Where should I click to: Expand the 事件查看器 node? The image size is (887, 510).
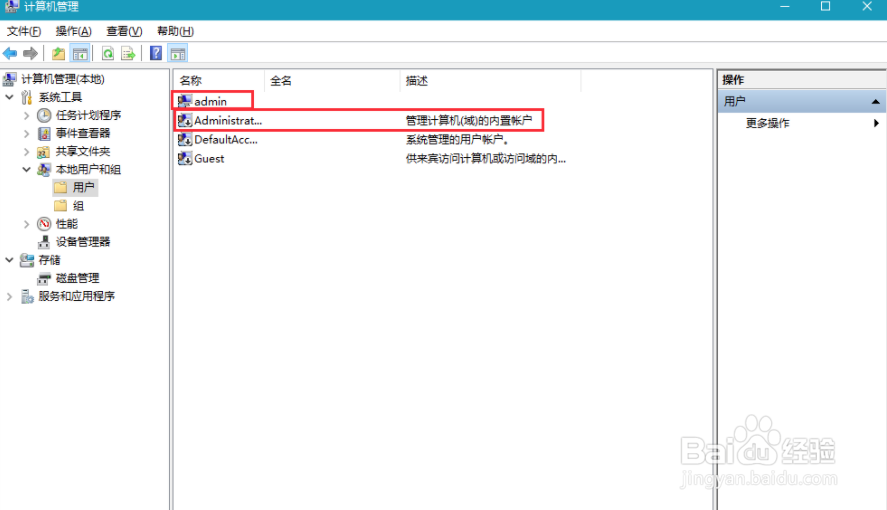[x=27, y=133]
